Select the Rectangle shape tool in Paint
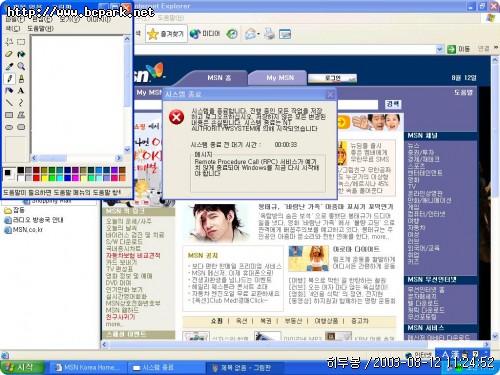500x375 pixels. [x=9, y=115]
